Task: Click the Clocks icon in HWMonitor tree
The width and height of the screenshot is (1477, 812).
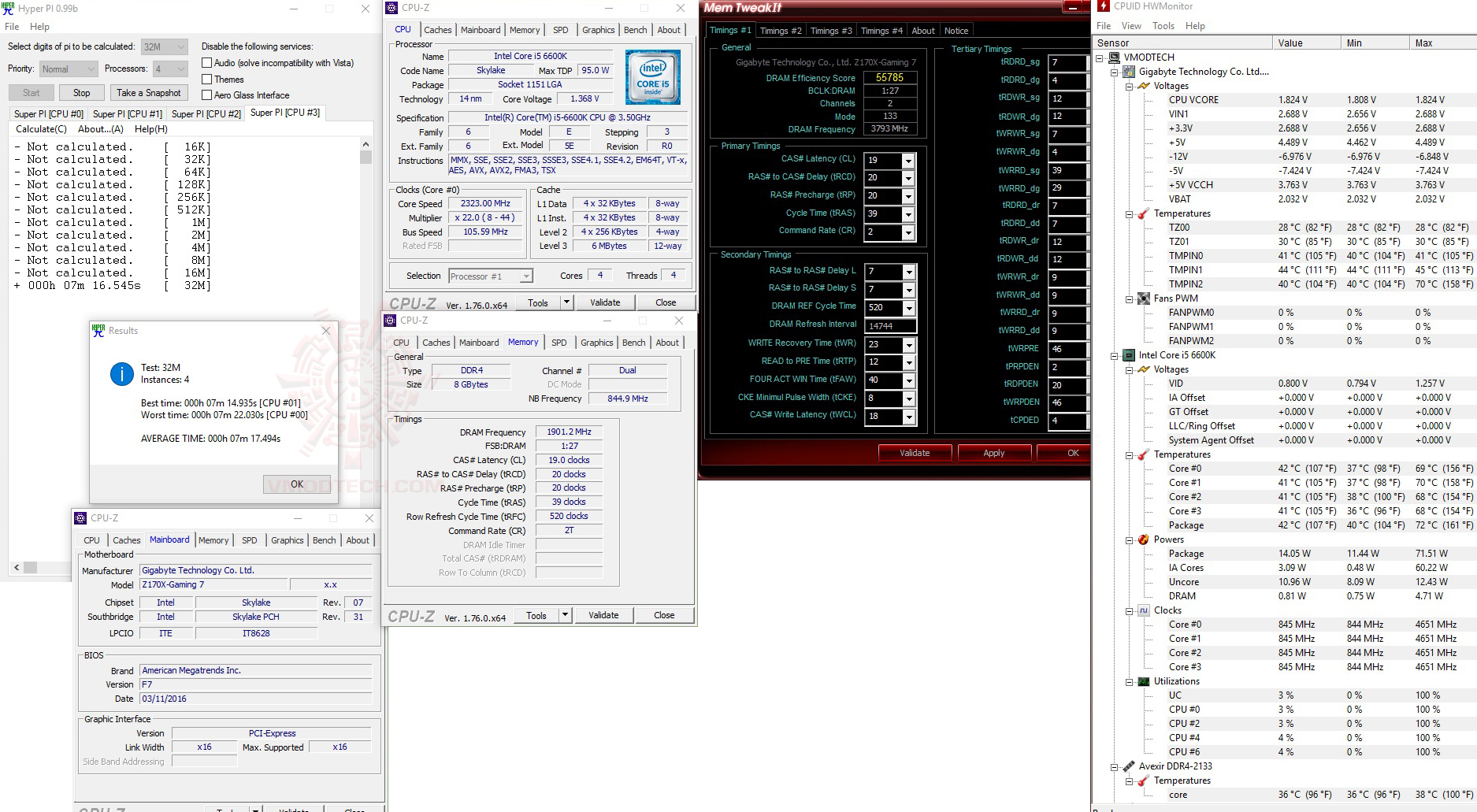Action: click(x=1144, y=610)
